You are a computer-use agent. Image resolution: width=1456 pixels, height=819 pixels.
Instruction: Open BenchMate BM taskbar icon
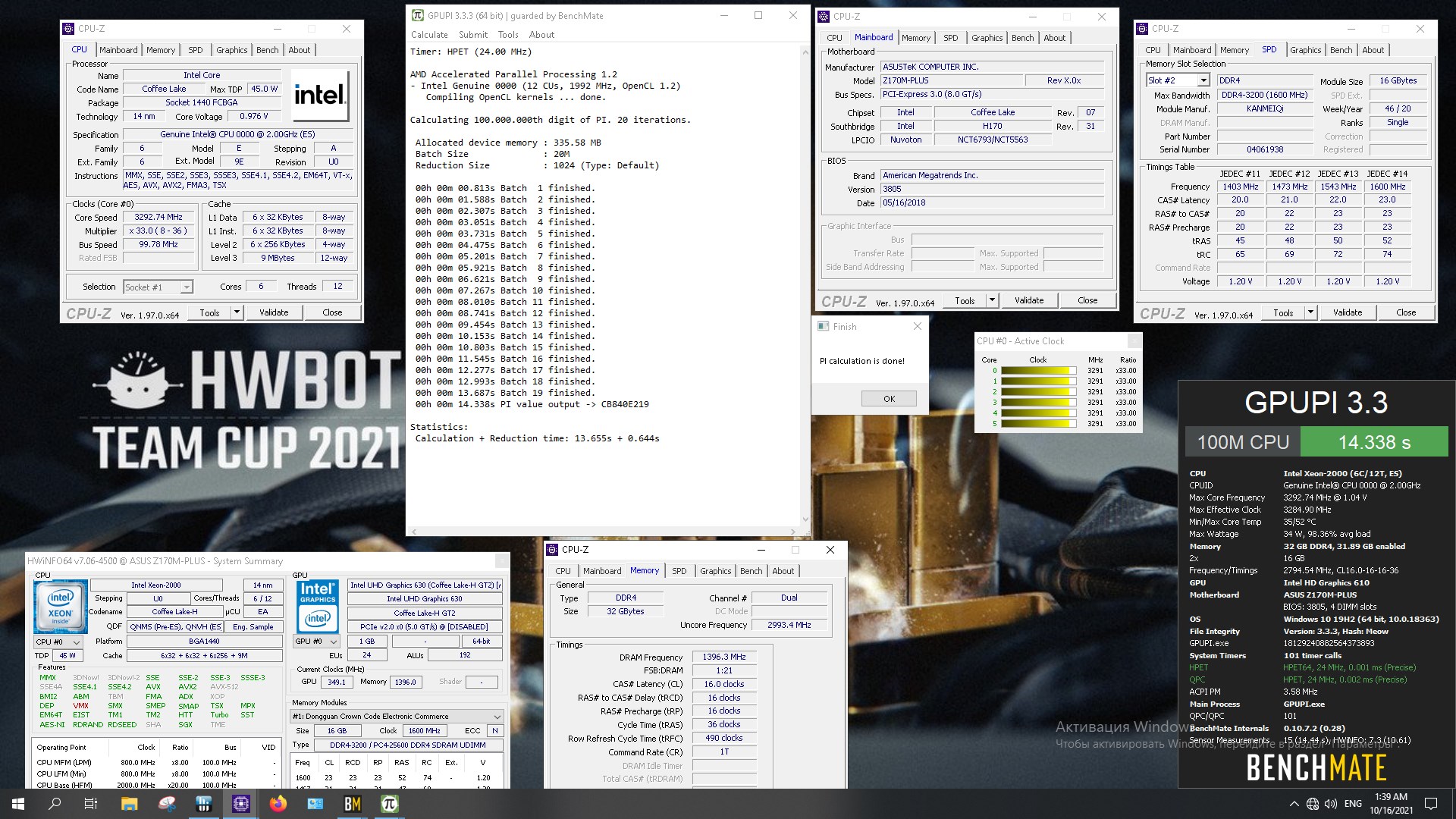click(353, 804)
